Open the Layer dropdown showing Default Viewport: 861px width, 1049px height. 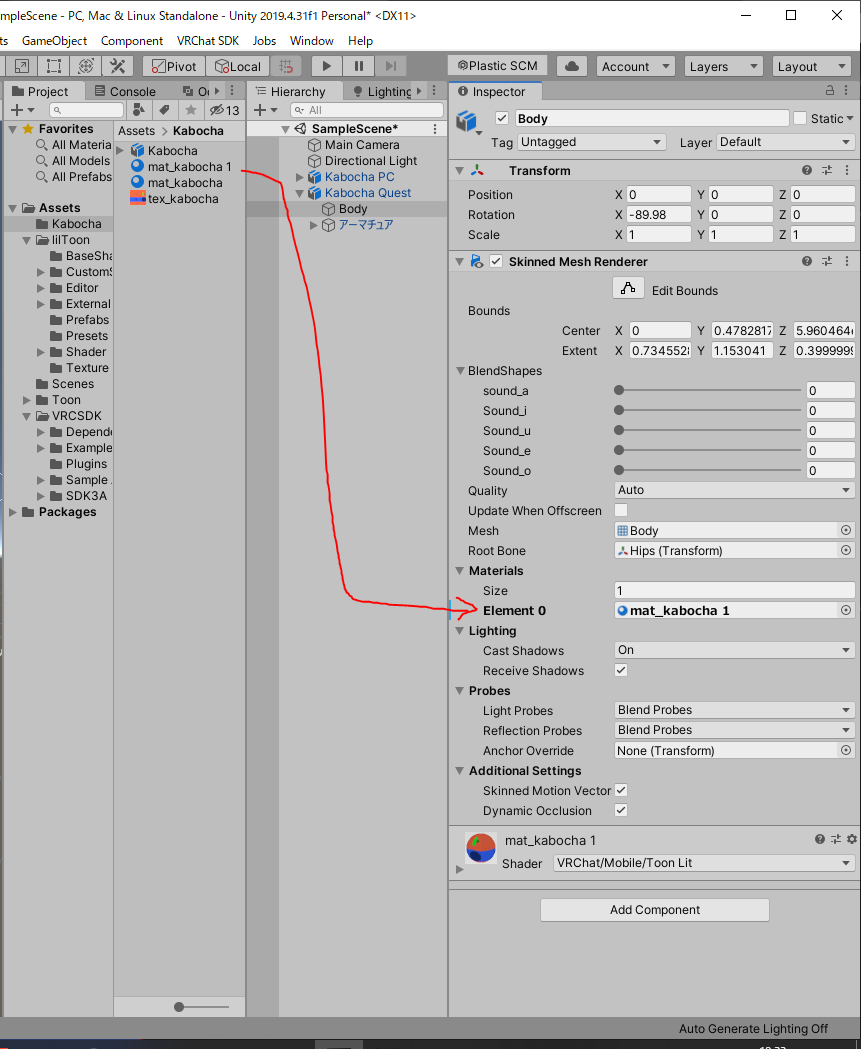pyautogui.click(x=785, y=142)
